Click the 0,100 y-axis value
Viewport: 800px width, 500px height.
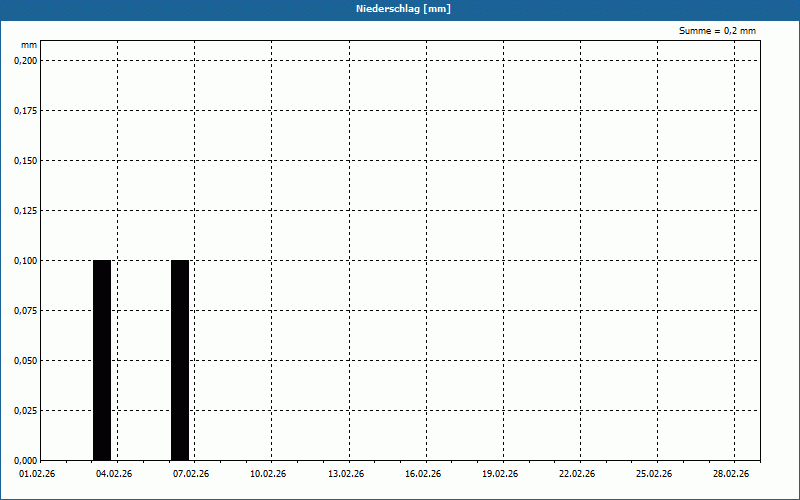(25, 261)
